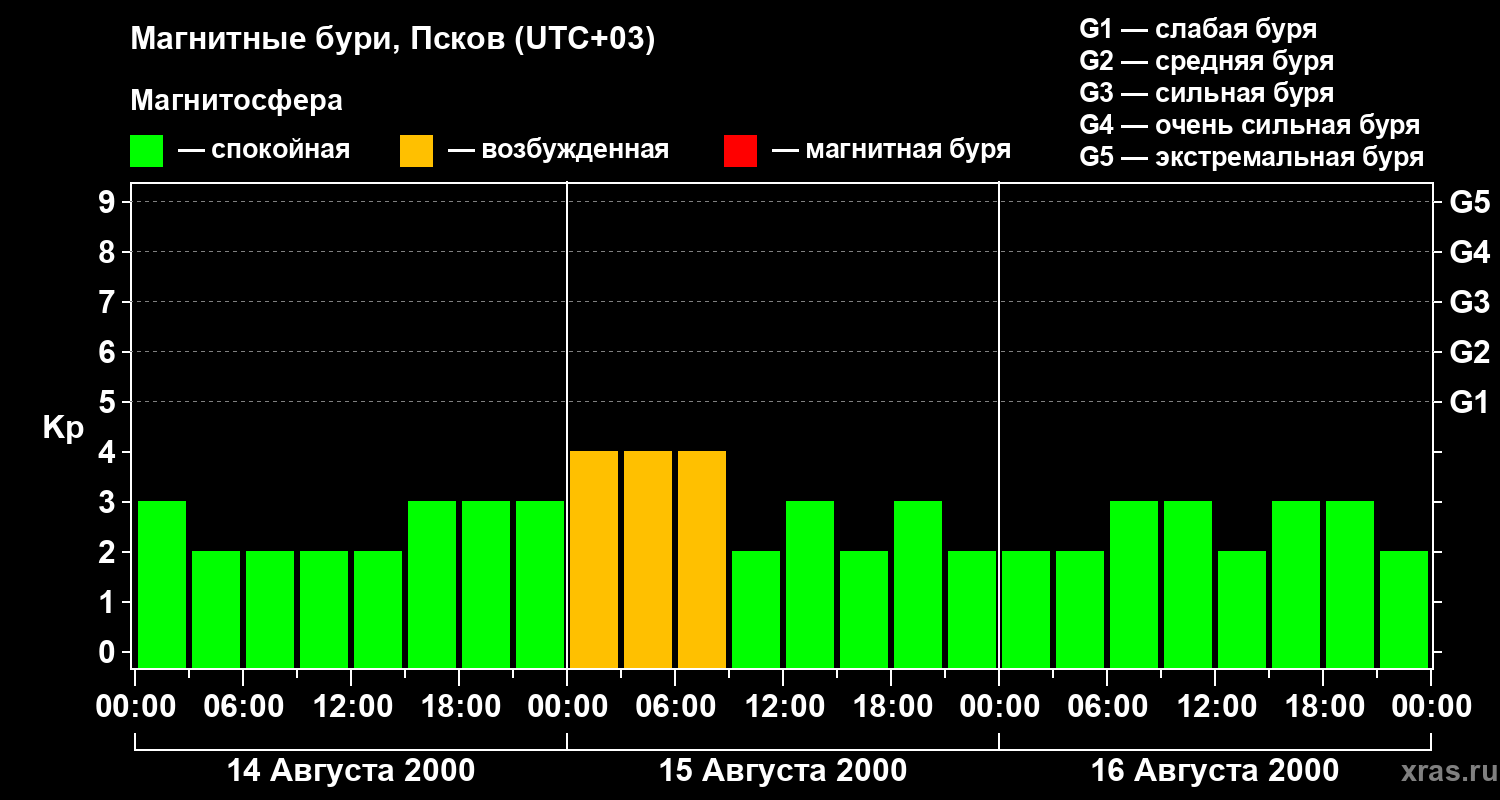Screen dimensions: 1500x800
Task: Click the orange 'возбужденная' legend swatch
Action: [416, 151]
